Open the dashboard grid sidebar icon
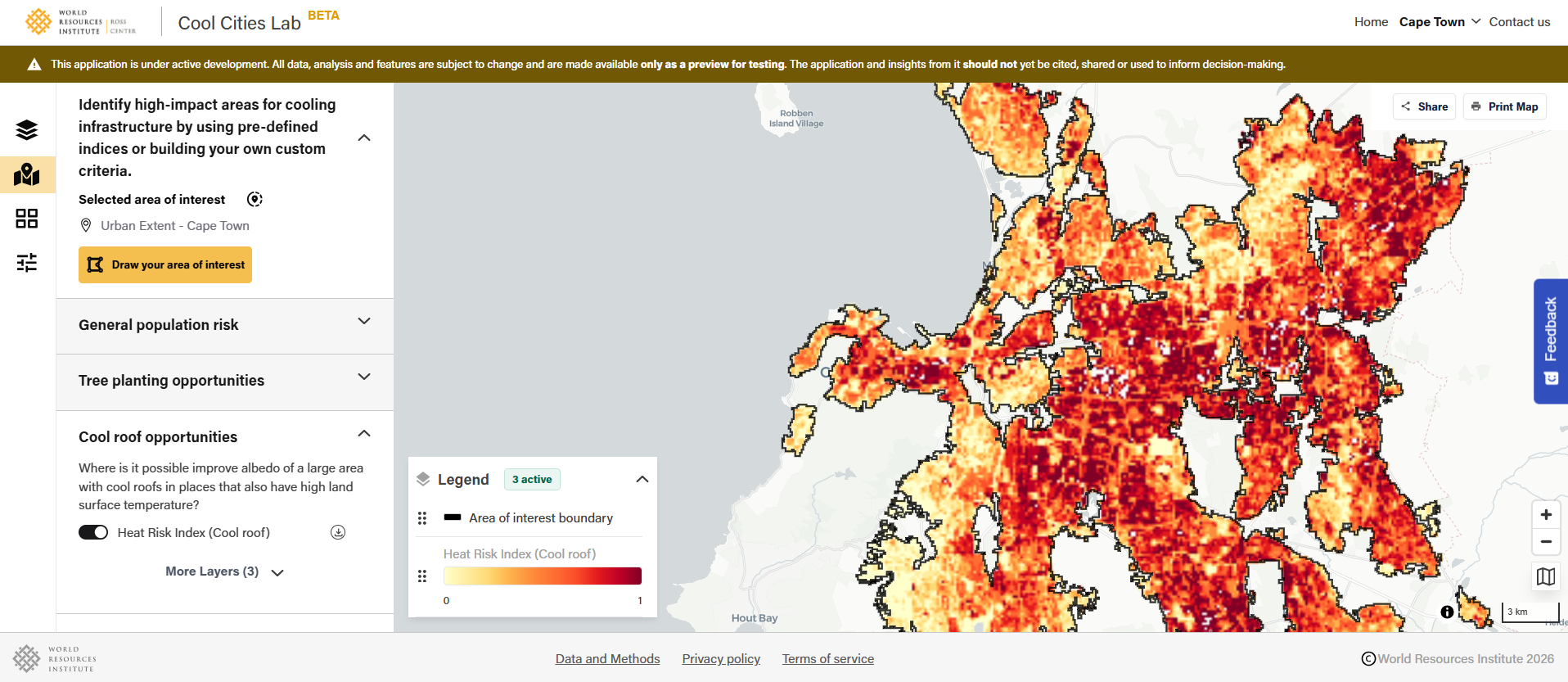Image resolution: width=1568 pixels, height=682 pixels. 27,219
